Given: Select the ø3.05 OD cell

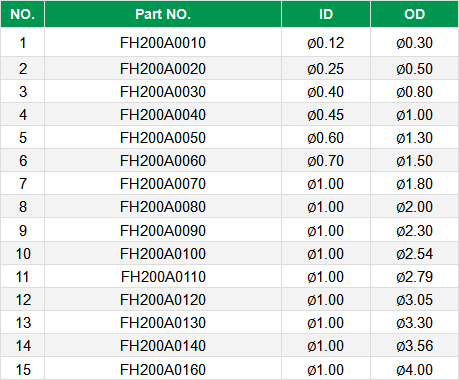Looking at the screenshot, I should (x=414, y=300).
